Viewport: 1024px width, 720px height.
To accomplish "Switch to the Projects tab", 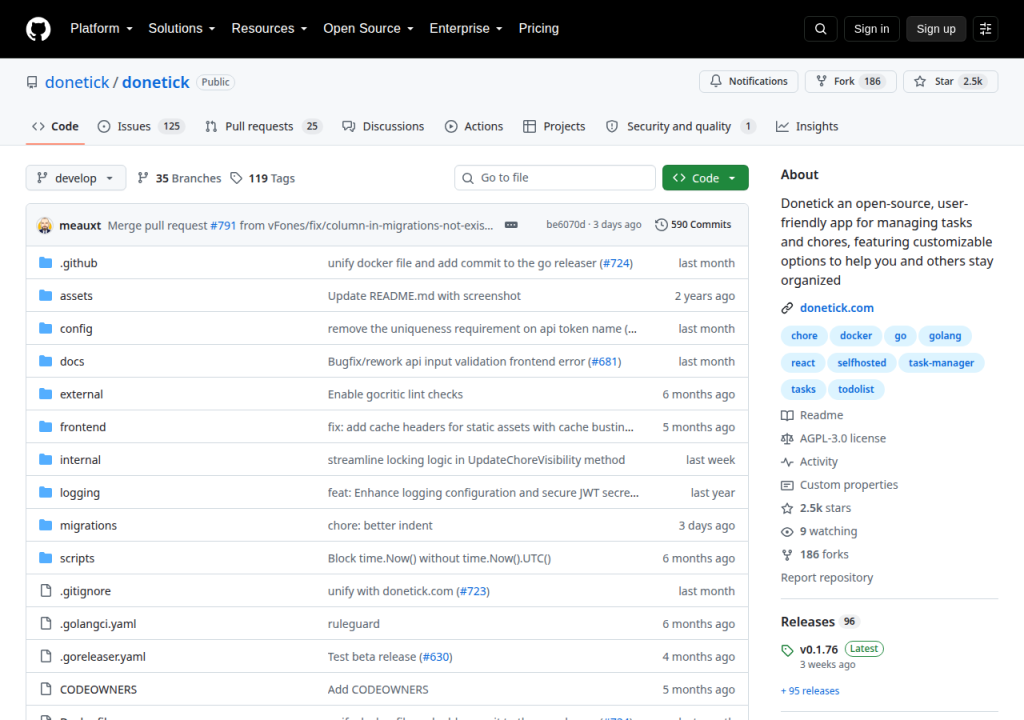I will pos(554,126).
